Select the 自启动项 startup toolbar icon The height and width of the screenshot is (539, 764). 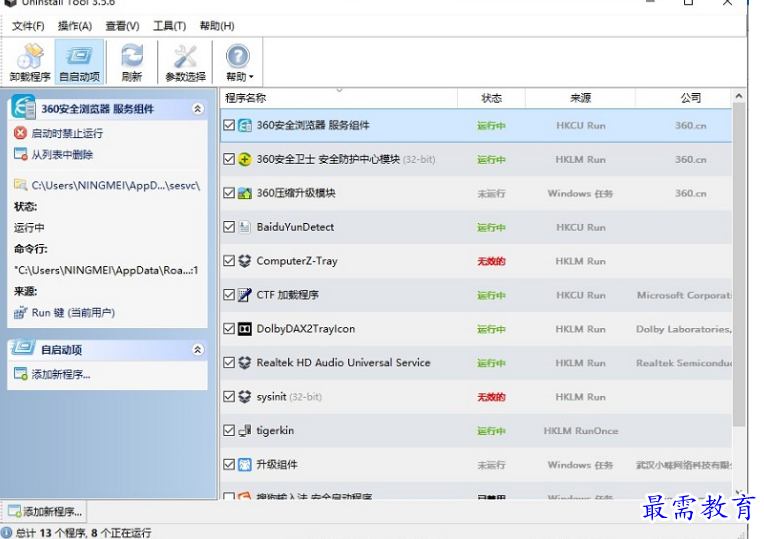[x=79, y=62]
